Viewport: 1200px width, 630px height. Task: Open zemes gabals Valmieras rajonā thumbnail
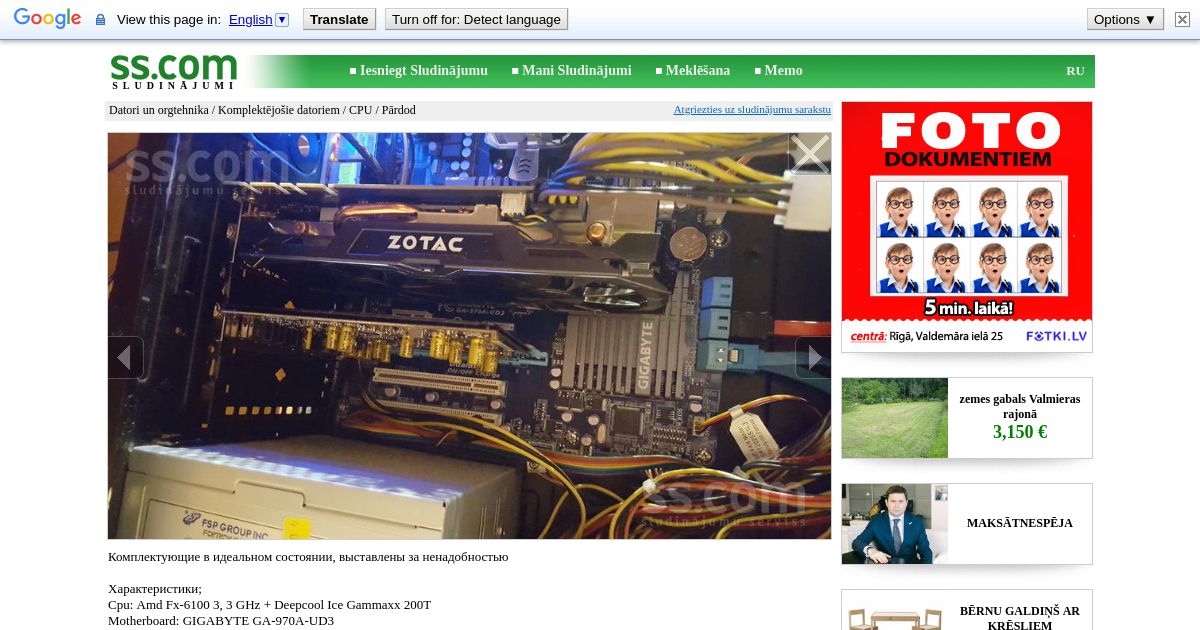click(x=895, y=418)
